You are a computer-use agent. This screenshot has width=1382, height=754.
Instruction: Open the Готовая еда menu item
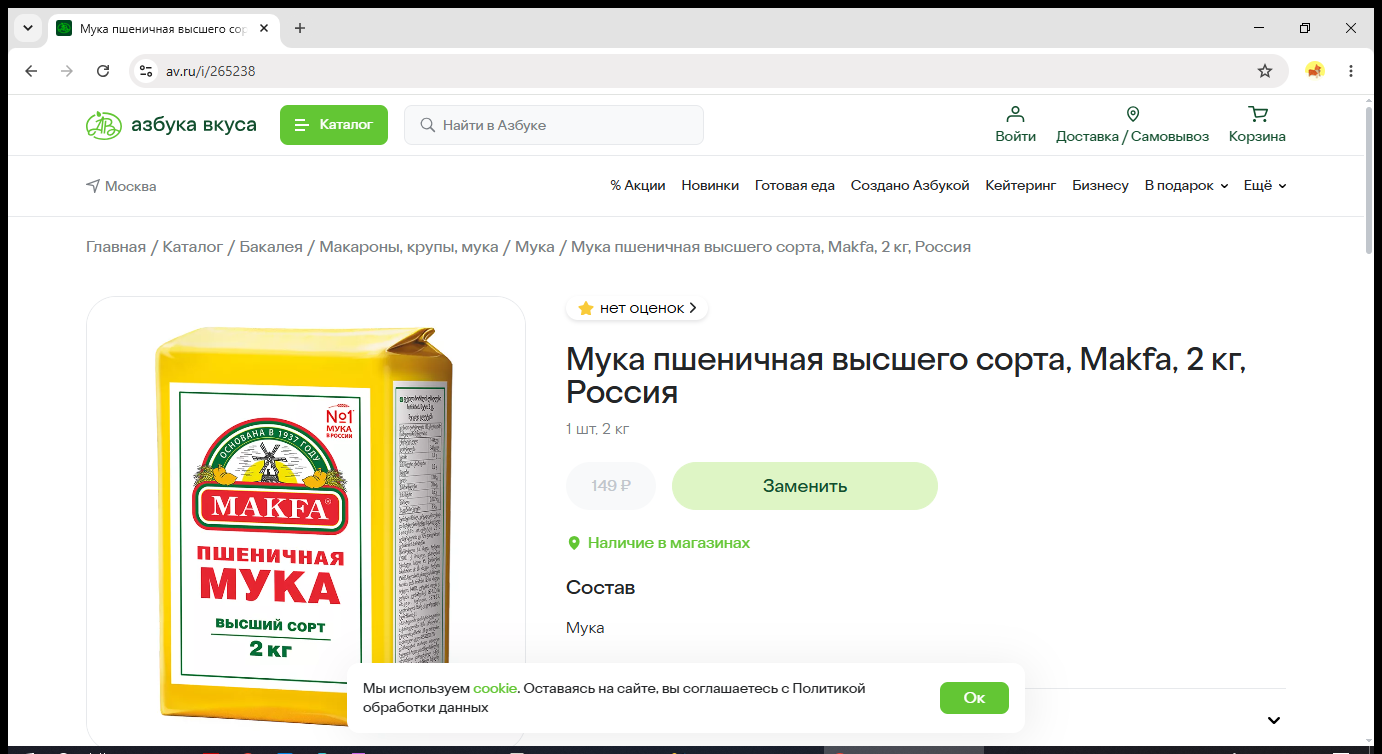tap(795, 186)
